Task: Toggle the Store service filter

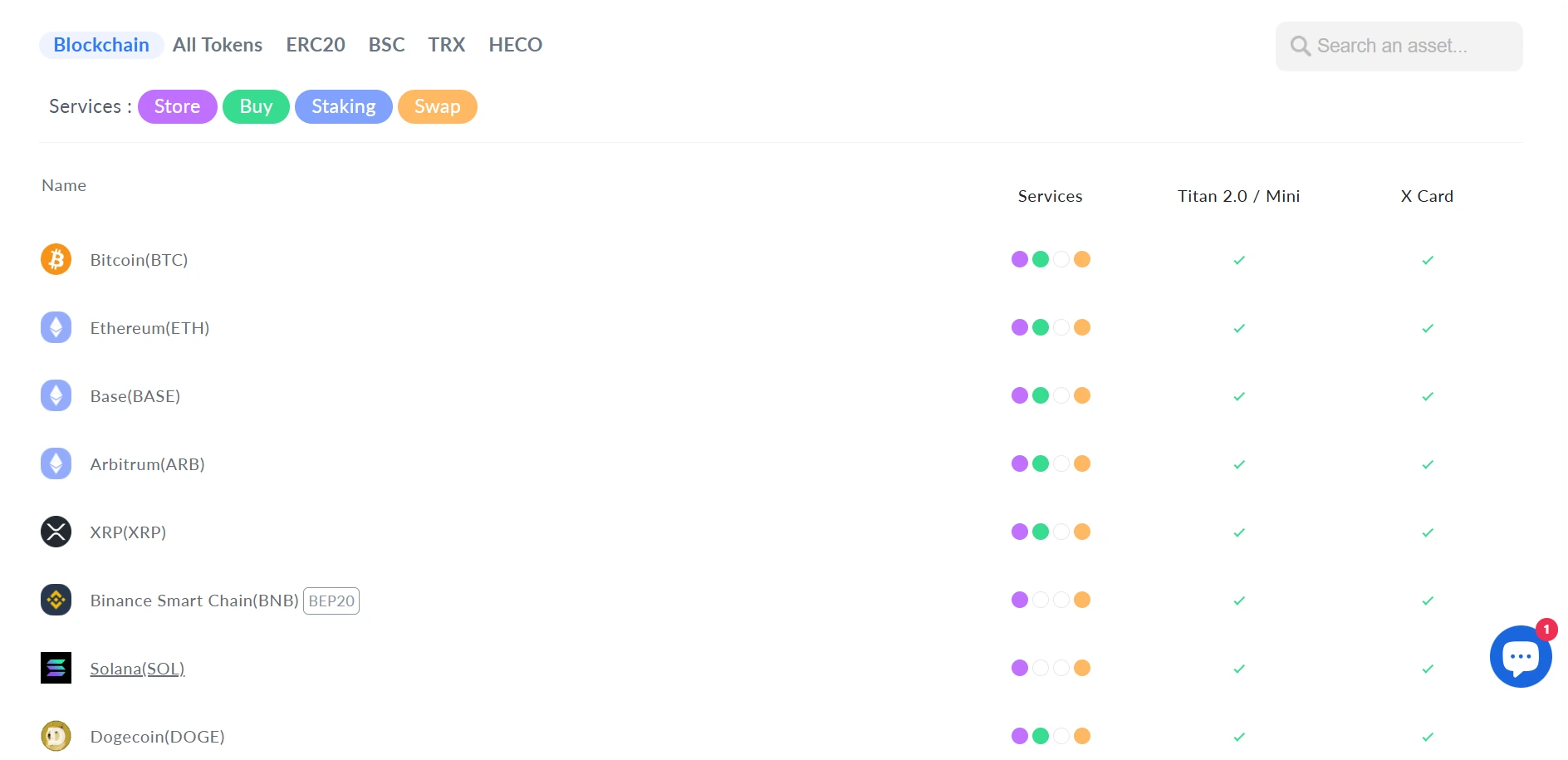Action: [177, 106]
